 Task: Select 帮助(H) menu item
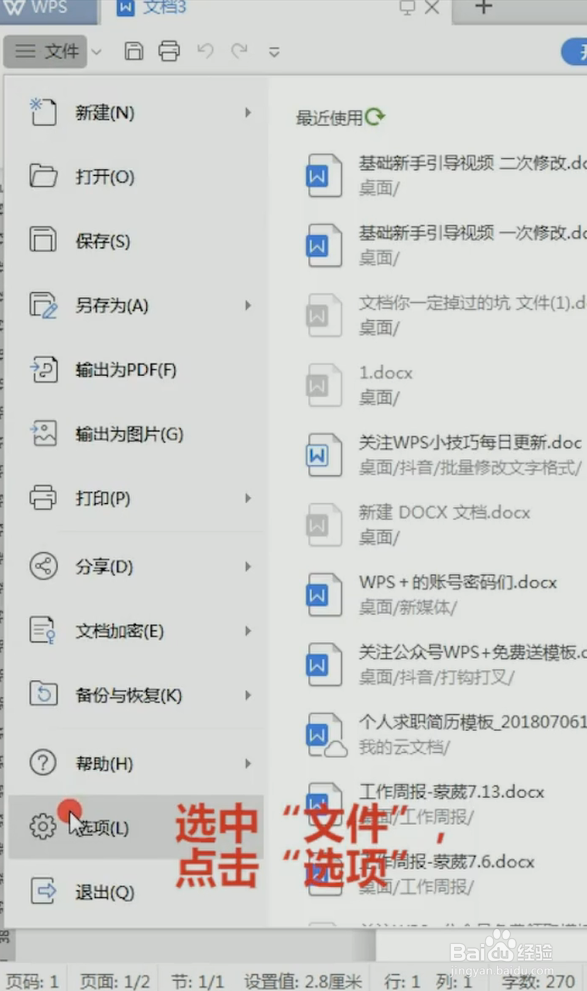(x=137, y=763)
